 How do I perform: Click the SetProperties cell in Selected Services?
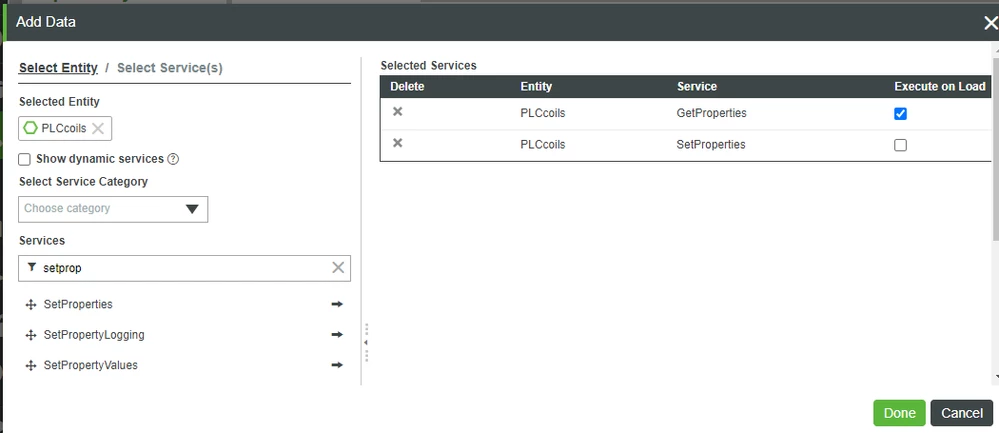click(x=710, y=145)
